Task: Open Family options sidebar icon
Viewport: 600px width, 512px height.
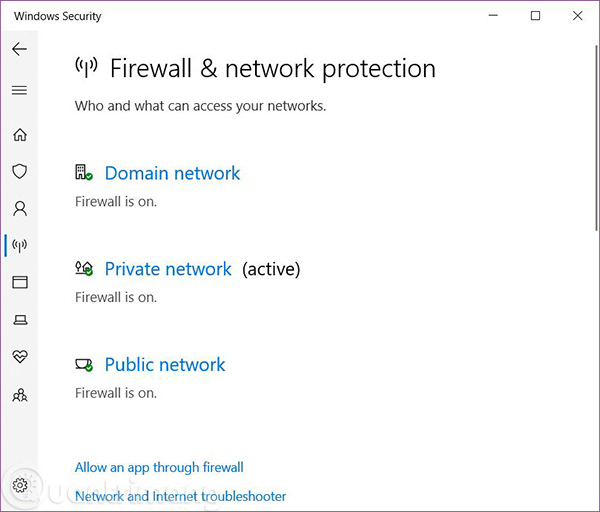Action: [20, 395]
